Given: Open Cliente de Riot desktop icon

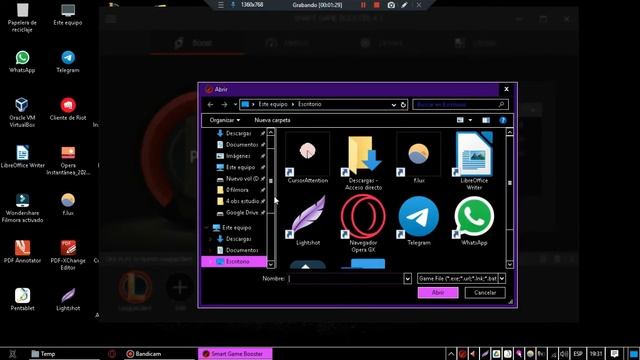Looking at the screenshot, I should pos(68,109).
